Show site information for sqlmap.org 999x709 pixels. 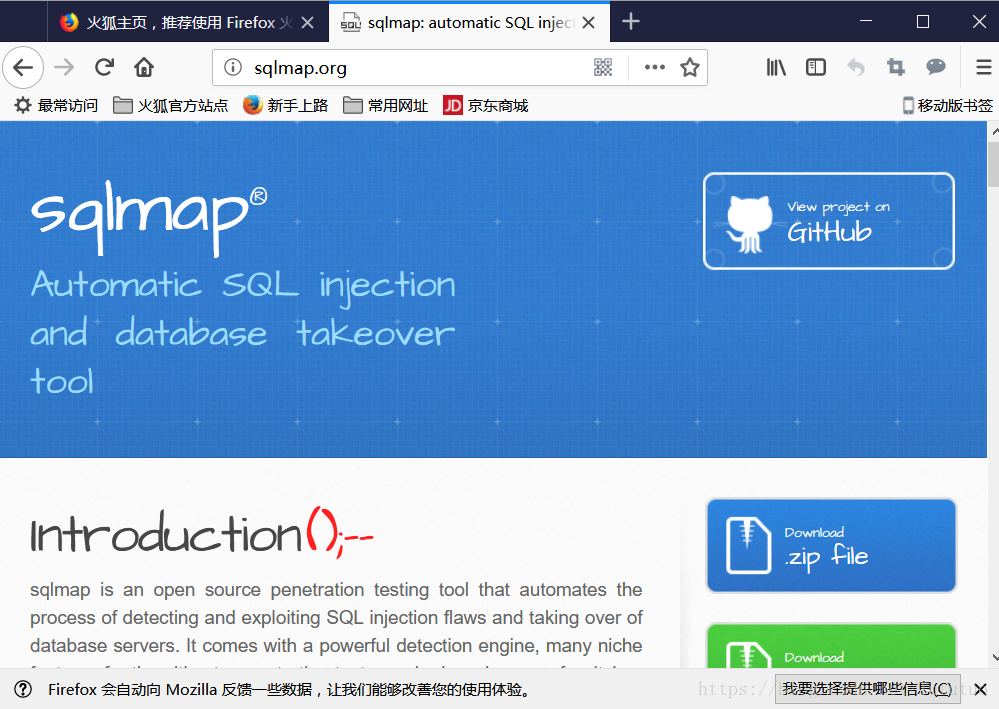tap(233, 67)
